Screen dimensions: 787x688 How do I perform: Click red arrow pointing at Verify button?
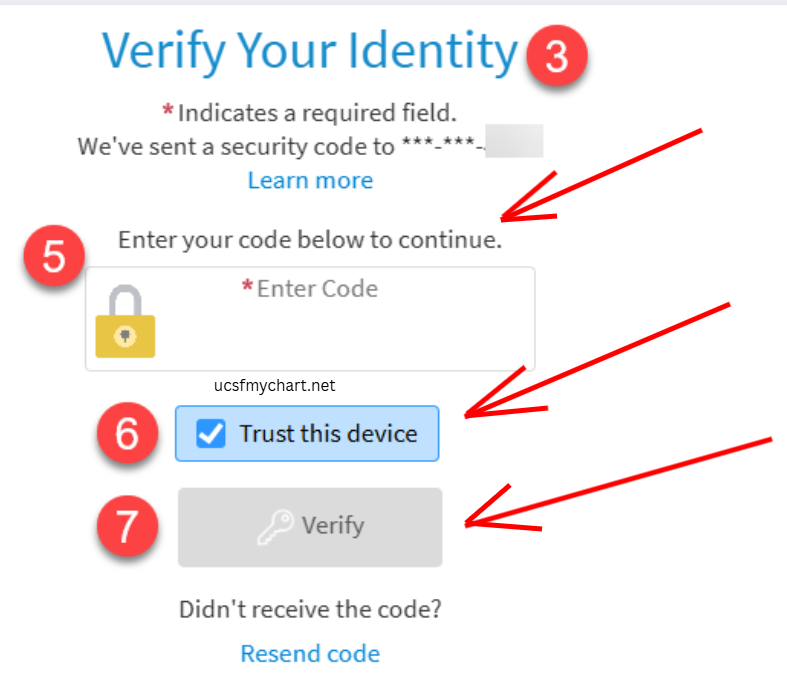pyautogui.click(x=617, y=484)
